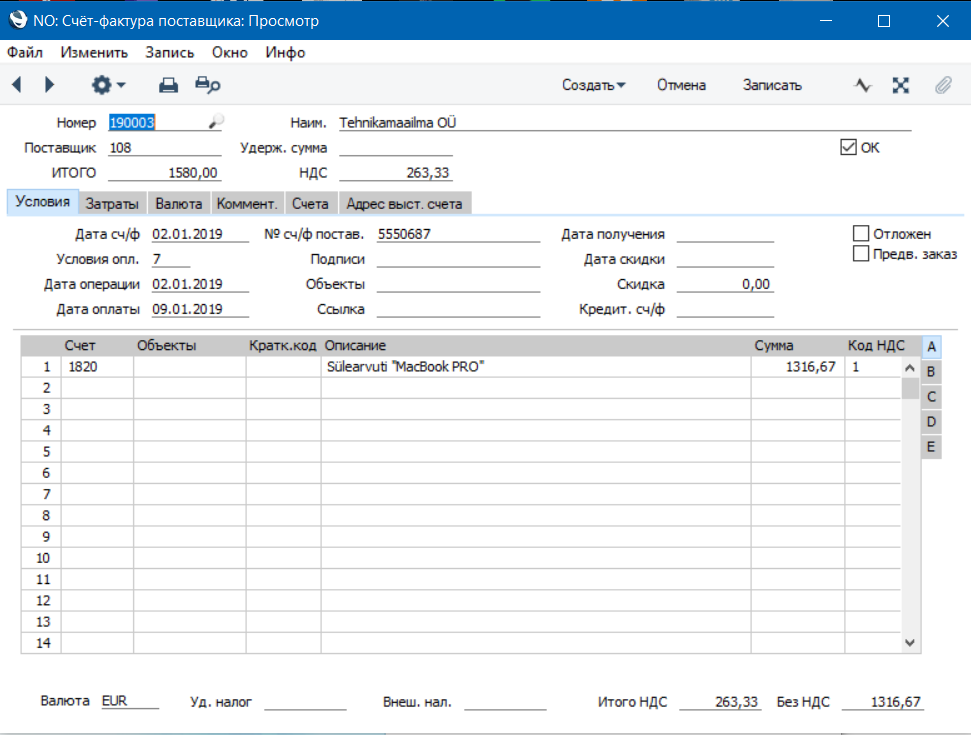
Task: Go to previous record with left arrow
Action: [x=17, y=86]
